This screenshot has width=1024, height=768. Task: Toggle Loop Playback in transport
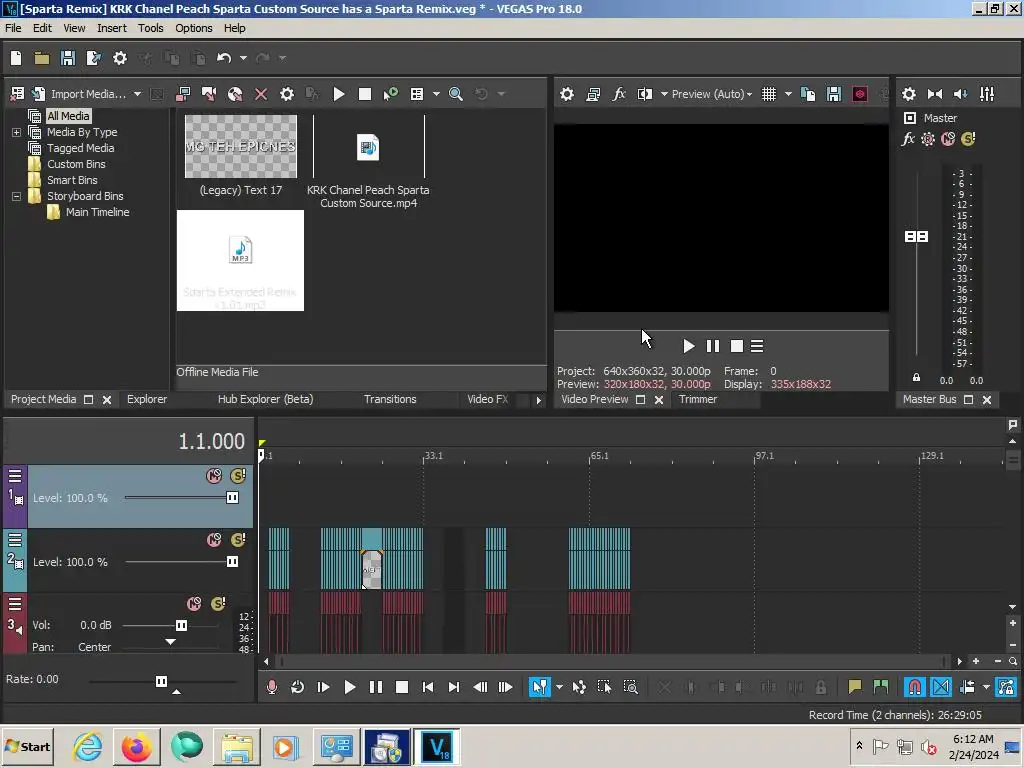[298, 687]
